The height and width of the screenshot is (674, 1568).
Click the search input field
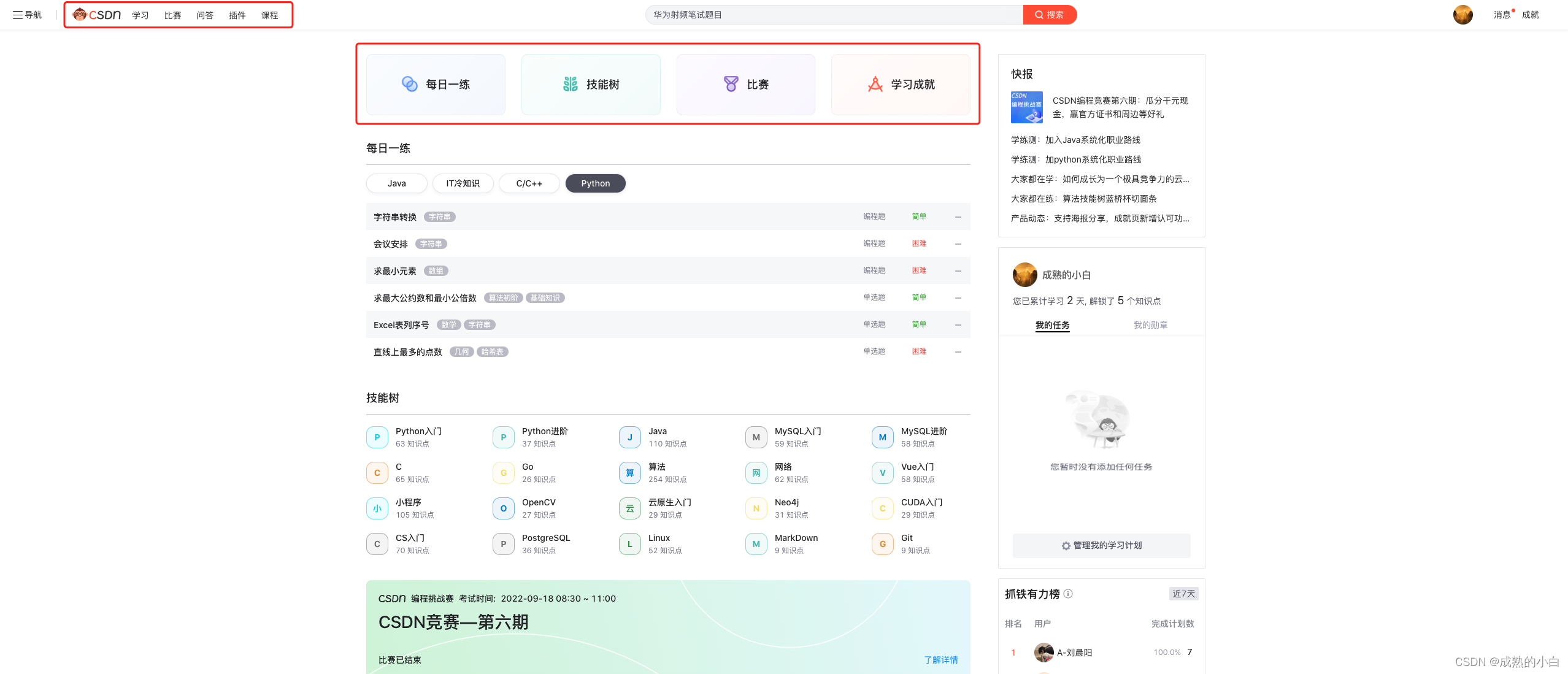(x=834, y=15)
